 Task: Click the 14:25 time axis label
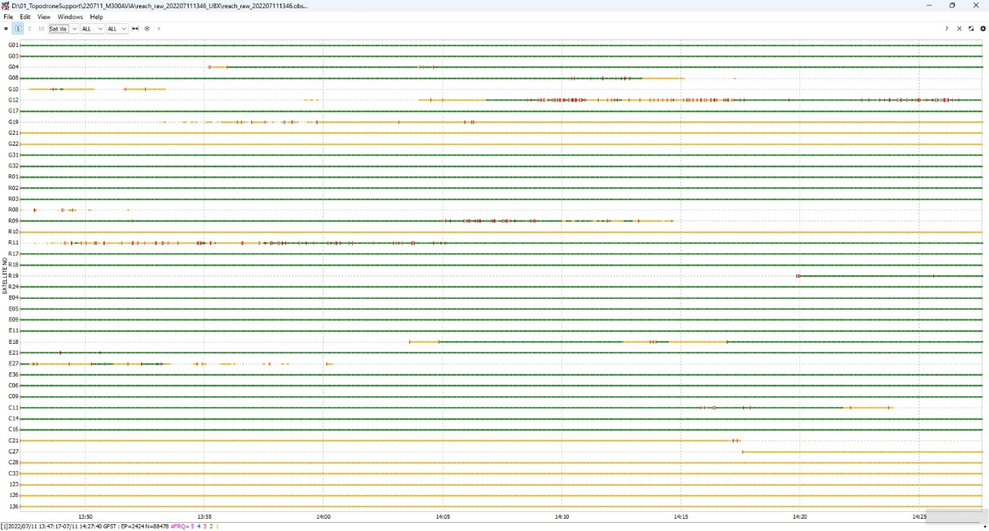click(919, 517)
